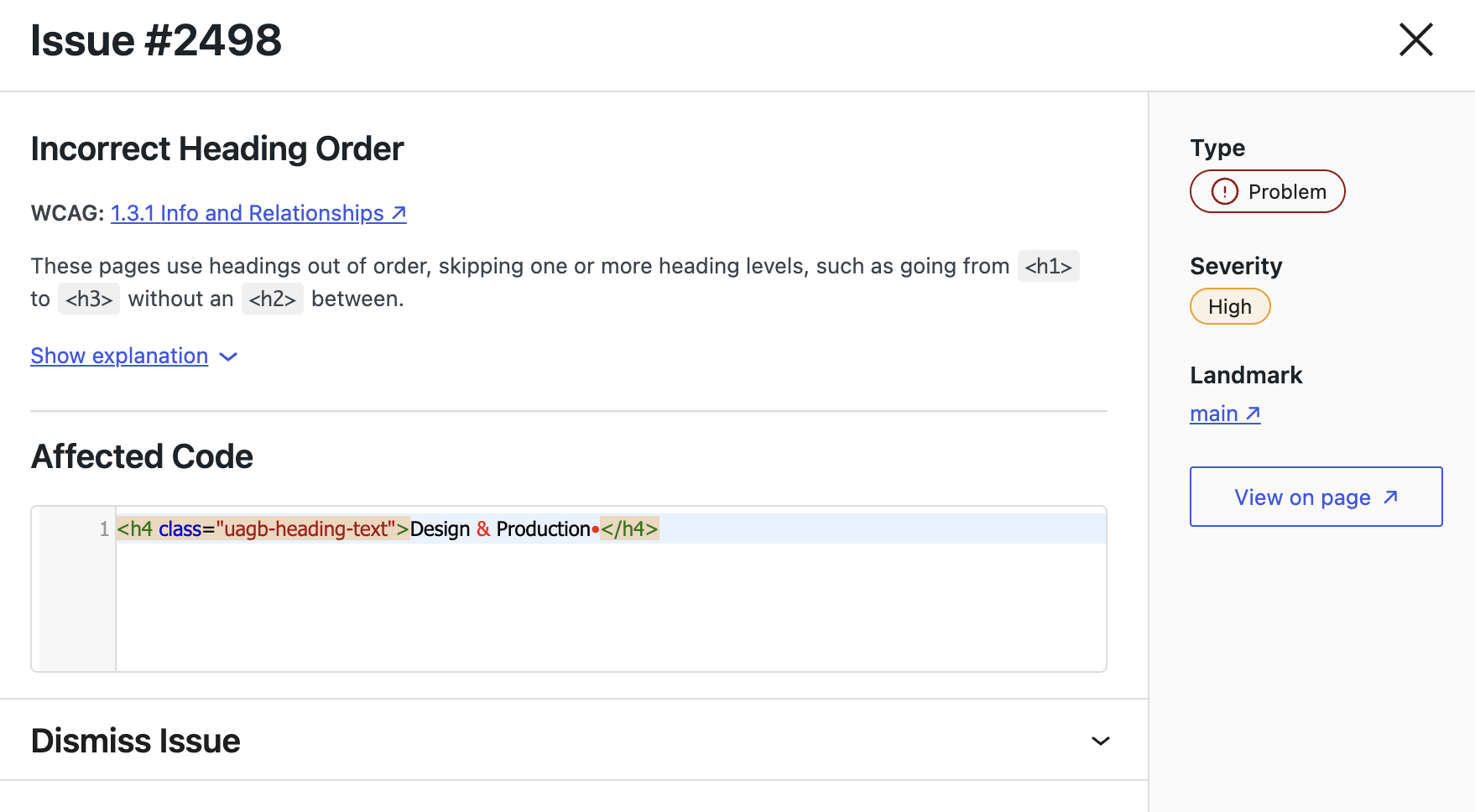Image resolution: width=1475 pixels, height=812 pixels.
Task: Select the Incorrect Heading Order title
Action: coord(216,148)
